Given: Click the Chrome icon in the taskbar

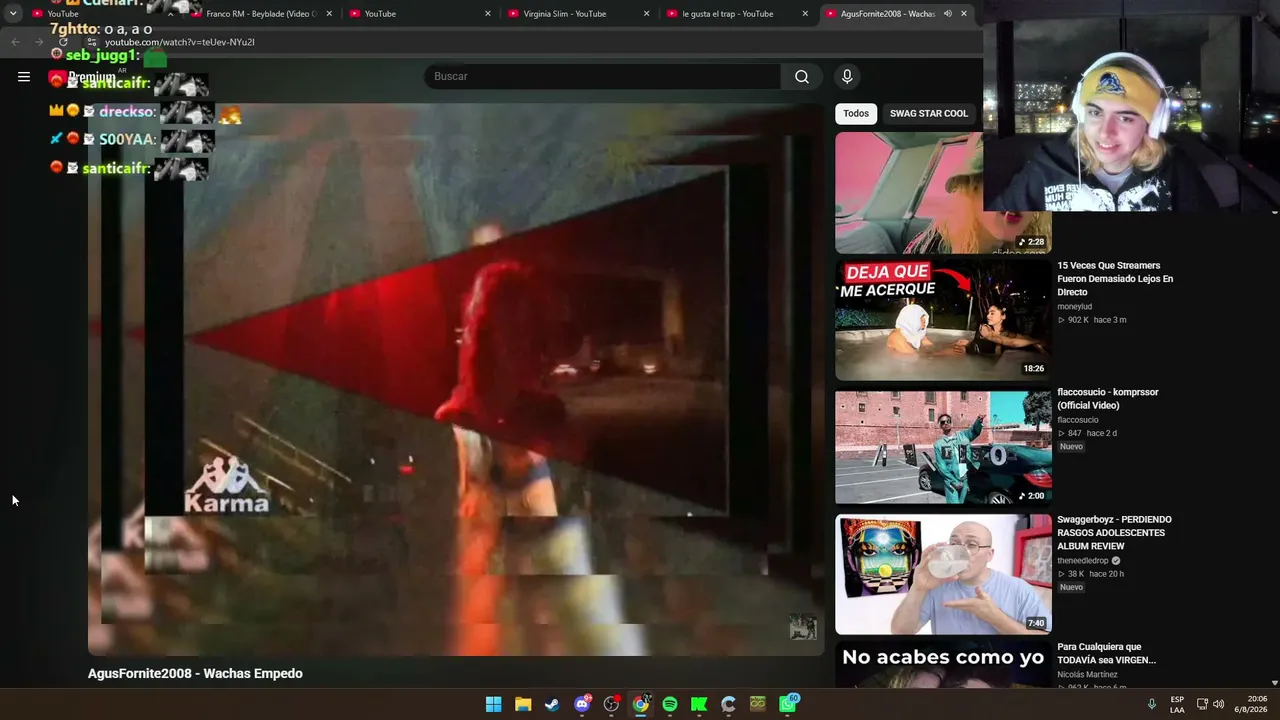Looking at the screenshot, I should (x=641, y=704).
